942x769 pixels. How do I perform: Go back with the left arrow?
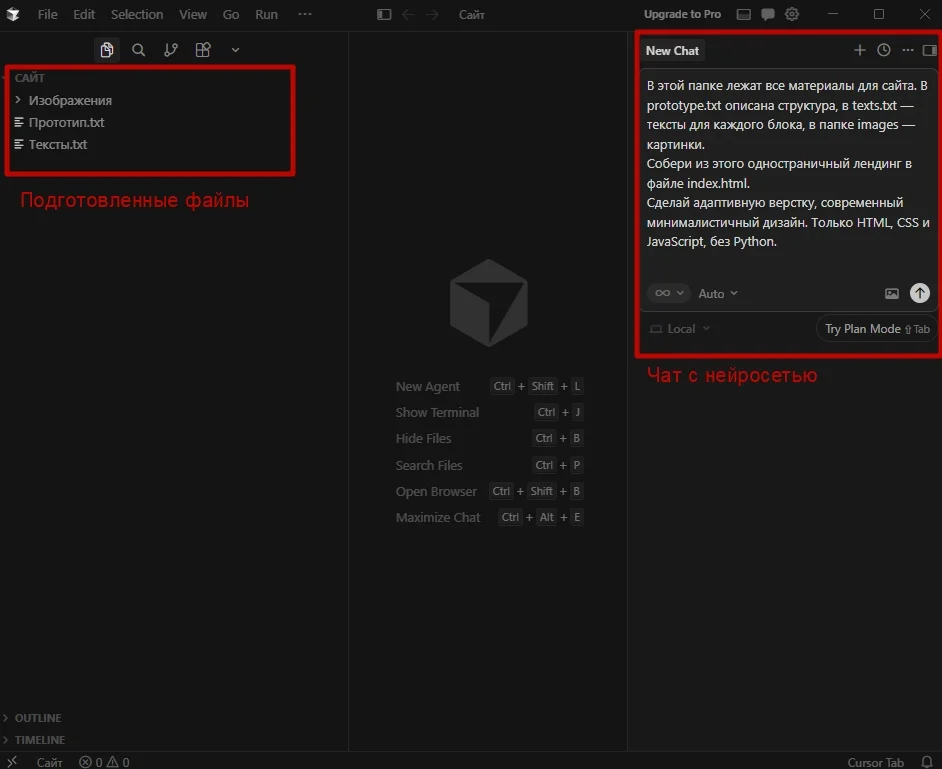click(409, 14)
